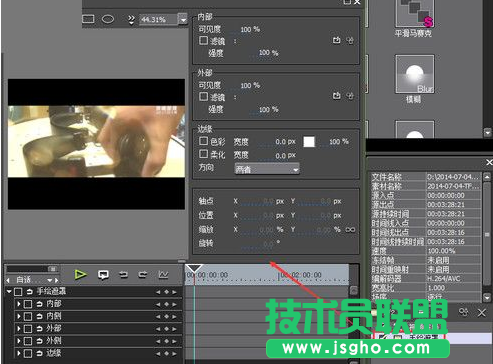493x364 pixels.
Task: Expand the 外侧 parameter row
Action: [19, 341]
